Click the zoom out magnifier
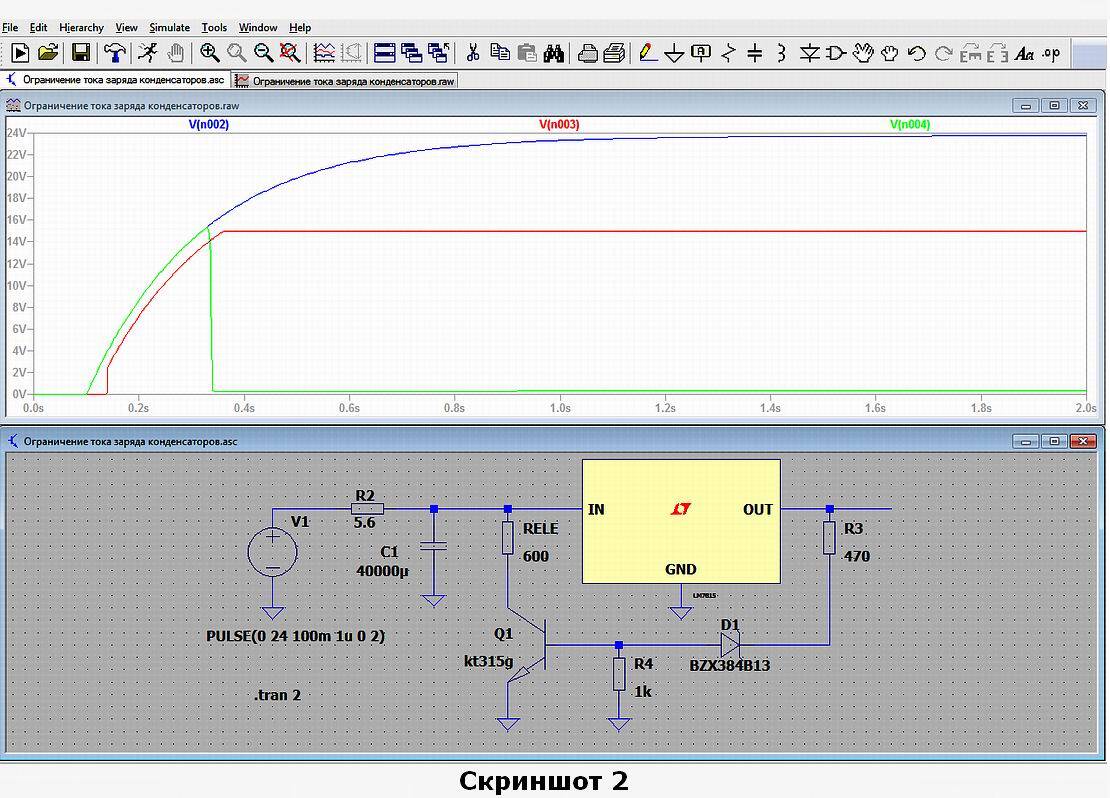Image resolution: width=1110 pixels, height=798 pixels. point(263,53)
